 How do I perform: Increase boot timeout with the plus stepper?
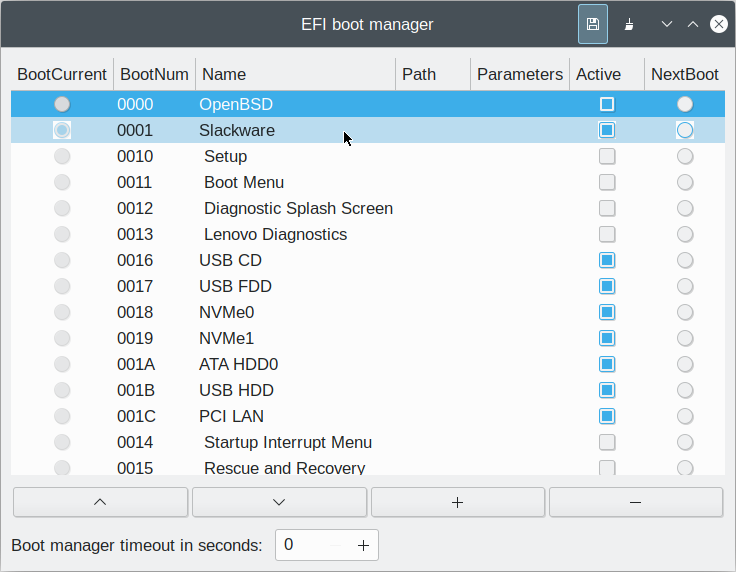pyautogui.click(x=363, y=545)
